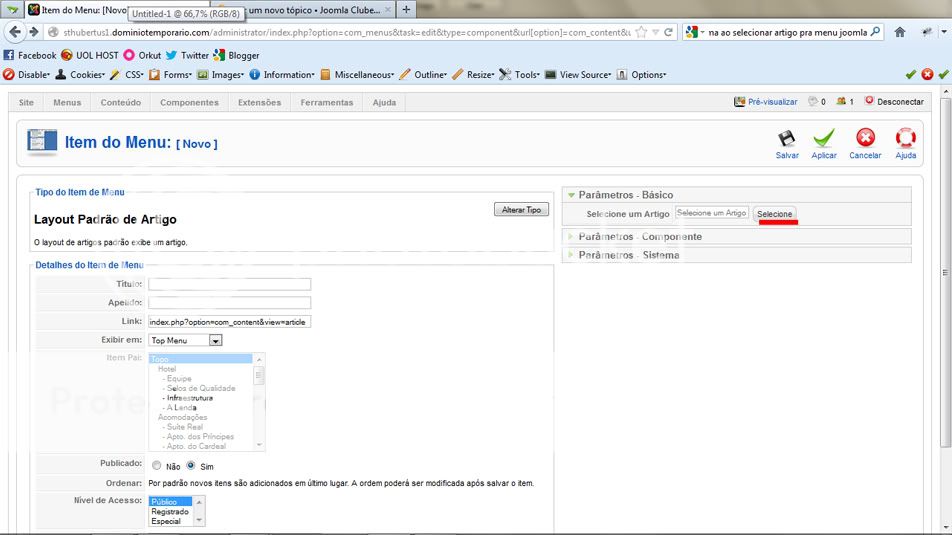The width and height of the screenshot is (952, 535).
Task: Open the Twitter bookmark
Action: tap(187, 56)
